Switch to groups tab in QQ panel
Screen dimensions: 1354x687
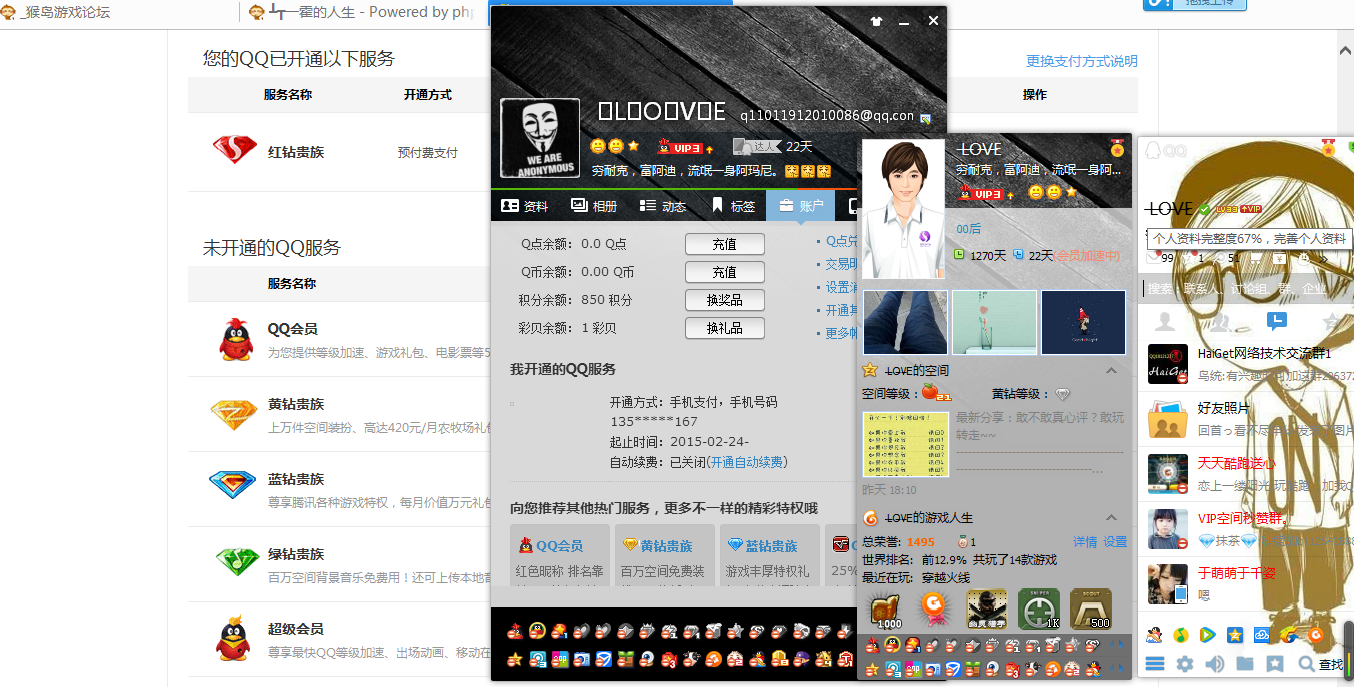1221,321
